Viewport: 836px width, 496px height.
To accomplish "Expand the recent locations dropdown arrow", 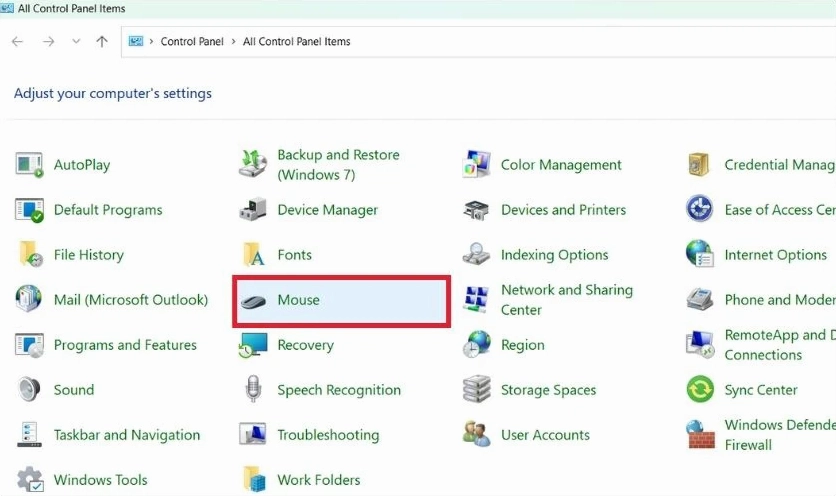I will pos(76,42).
